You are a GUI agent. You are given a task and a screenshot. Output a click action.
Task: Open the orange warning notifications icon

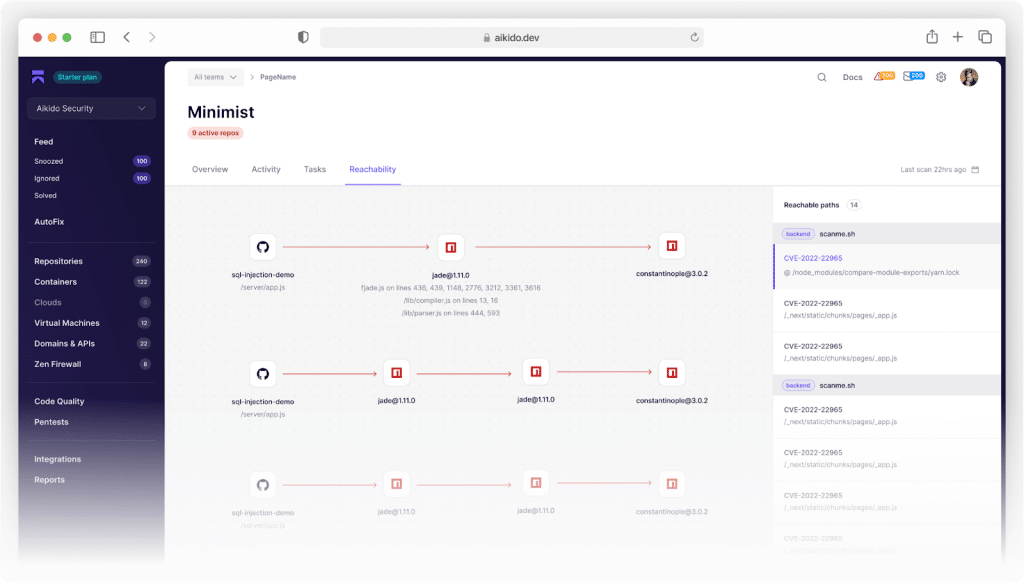pyautogui.click(x=884, y=76)
